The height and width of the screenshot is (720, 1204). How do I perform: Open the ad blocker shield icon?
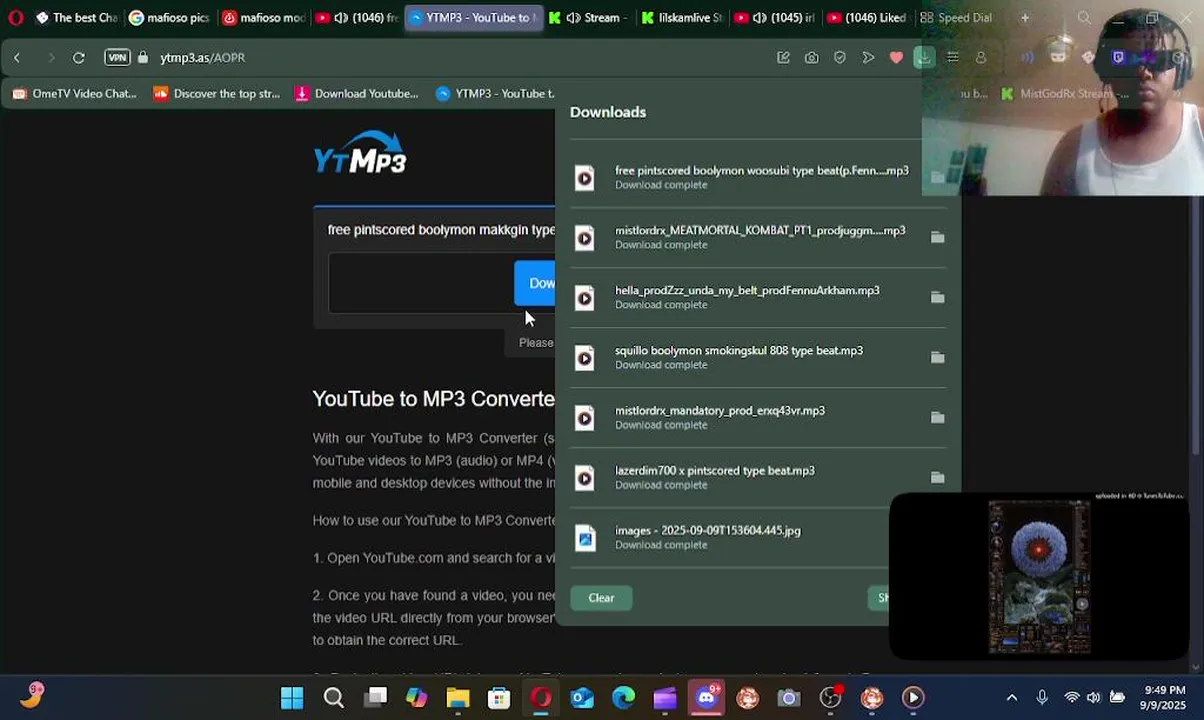(840, 58)
